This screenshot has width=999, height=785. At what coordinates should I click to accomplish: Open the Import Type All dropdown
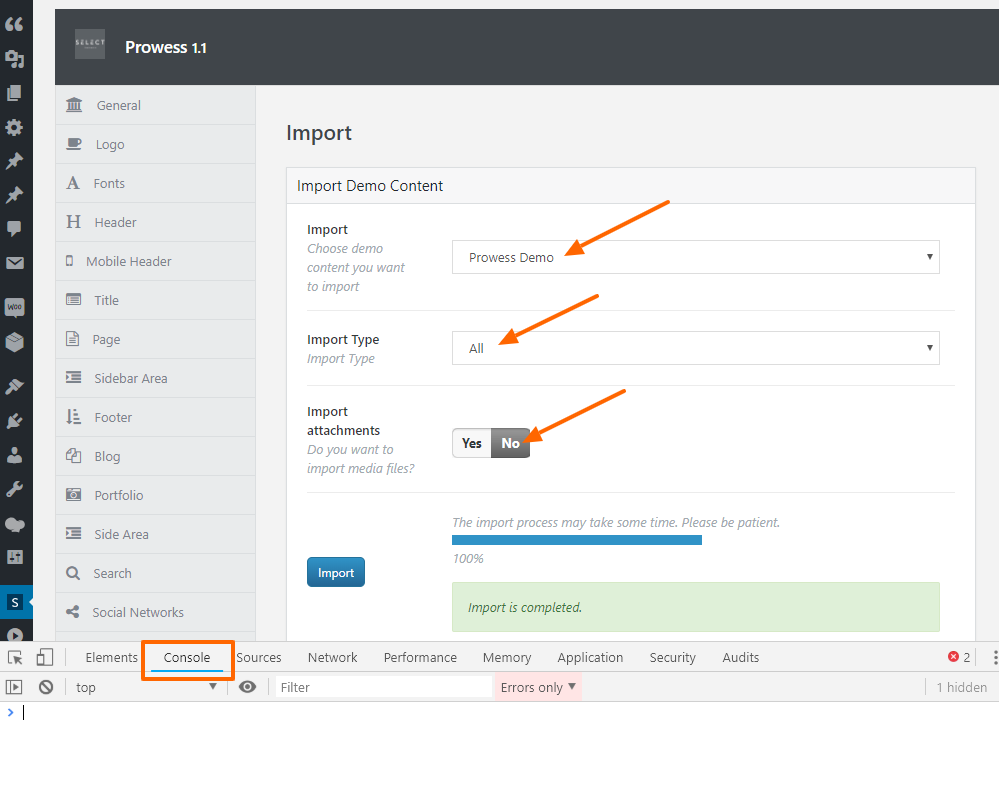point(696,348)
